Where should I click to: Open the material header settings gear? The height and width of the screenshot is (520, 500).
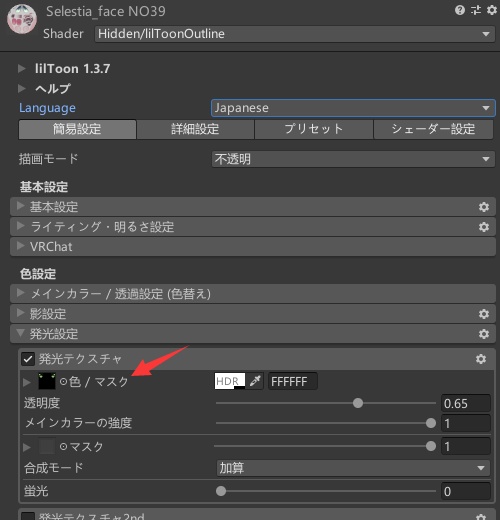pos(492,10)
